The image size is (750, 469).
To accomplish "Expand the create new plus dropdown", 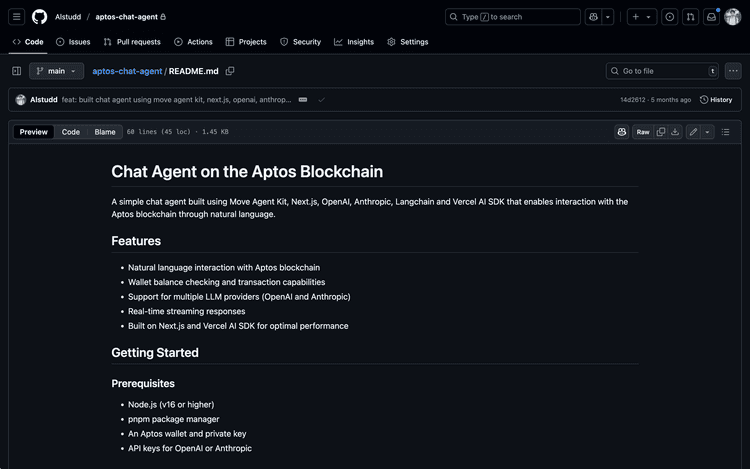I will (x=641, y=17).
